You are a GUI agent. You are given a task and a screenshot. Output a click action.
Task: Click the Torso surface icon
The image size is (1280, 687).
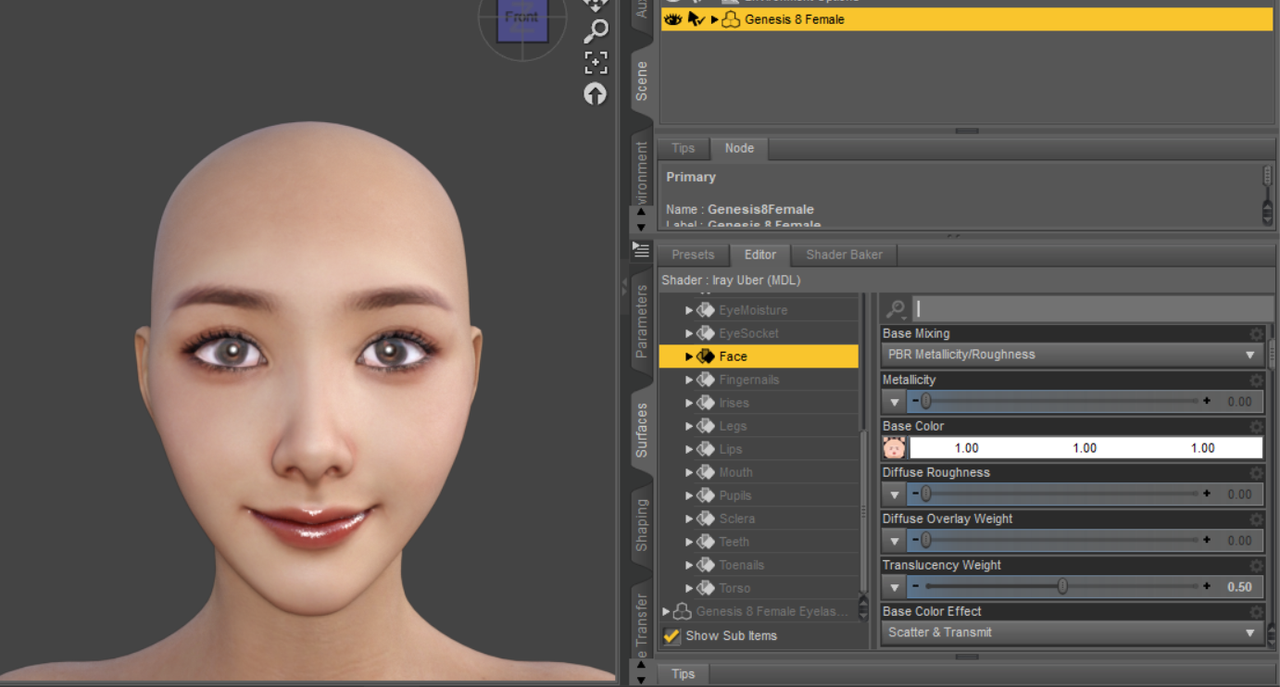(705, 588)
